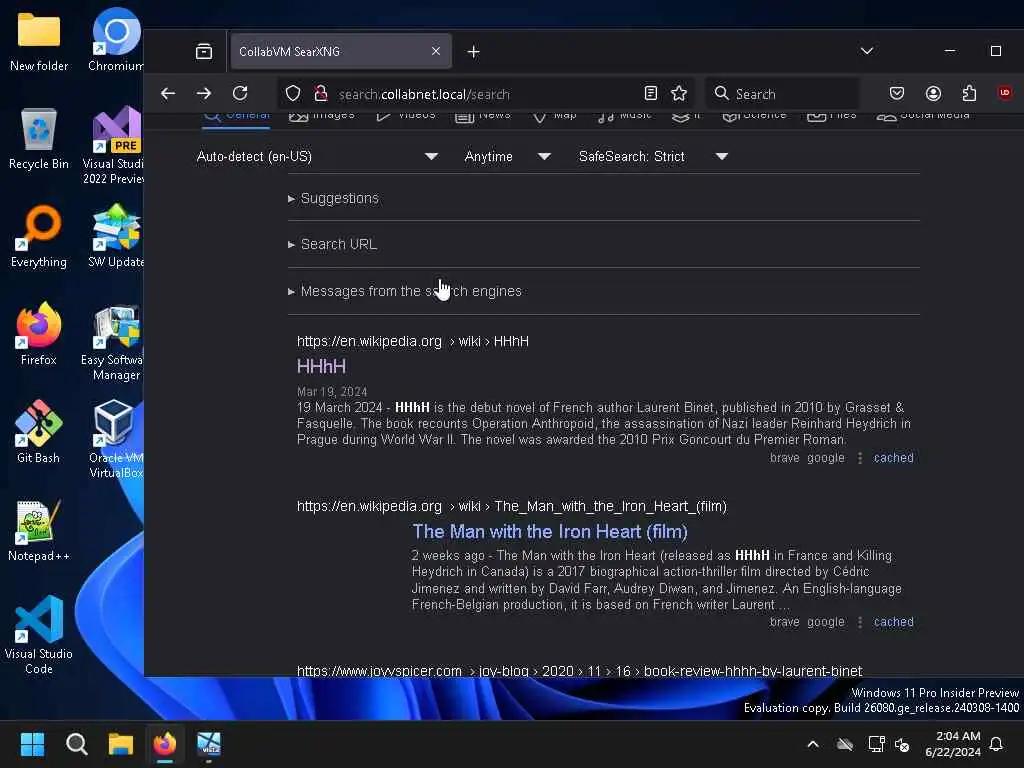Open the Notepad++ desktop shortcut
This screenshot has height=768, width=1024.
pos(39,531)
